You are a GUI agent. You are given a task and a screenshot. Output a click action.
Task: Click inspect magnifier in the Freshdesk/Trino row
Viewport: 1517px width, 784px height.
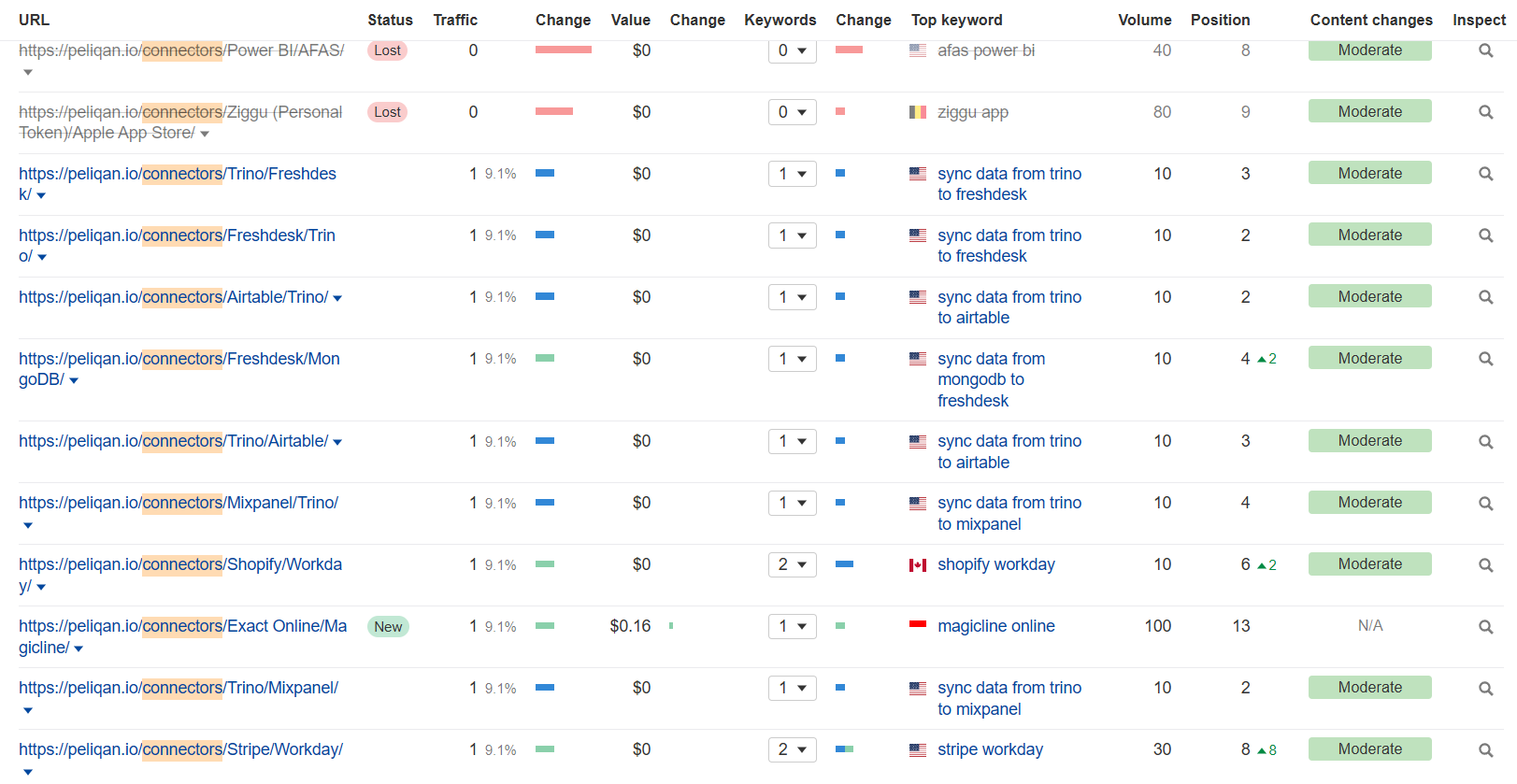(x=1485, y=235)
